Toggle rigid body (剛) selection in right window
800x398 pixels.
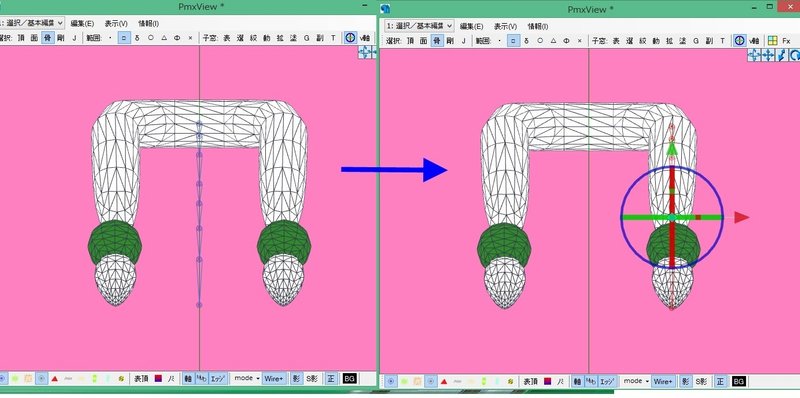[450, 41]
